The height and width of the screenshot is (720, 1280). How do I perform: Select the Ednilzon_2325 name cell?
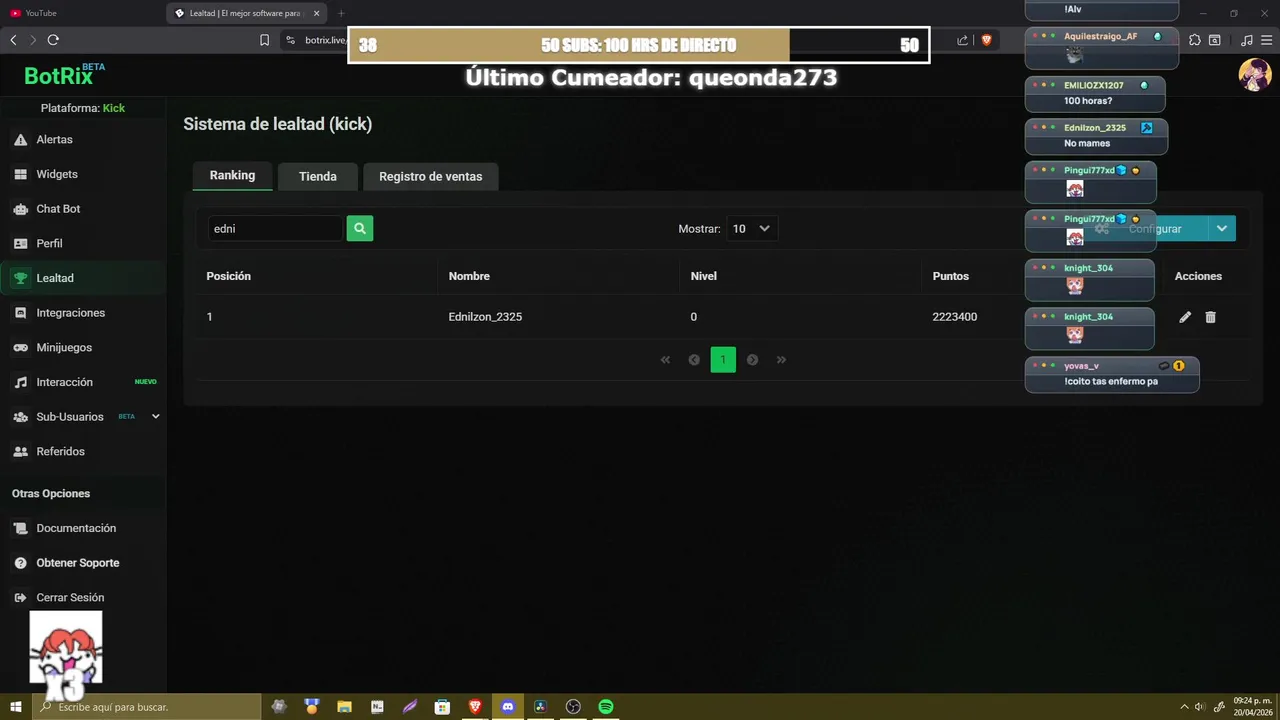(x=485, y=317)
